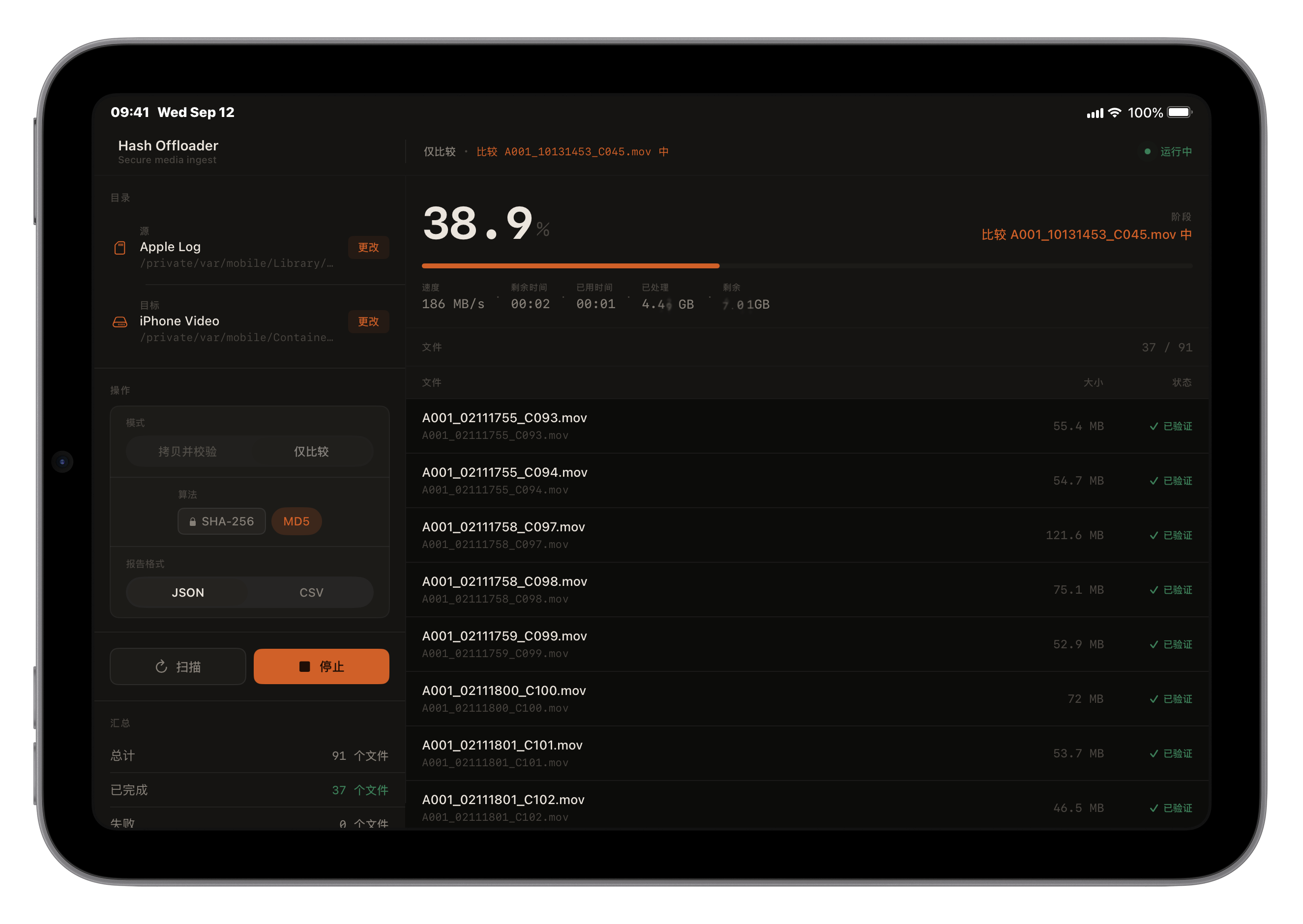Open the A001_02111758_C098.mov row
This screenshot has width=1303, height=924.
[x=806, y=590]
